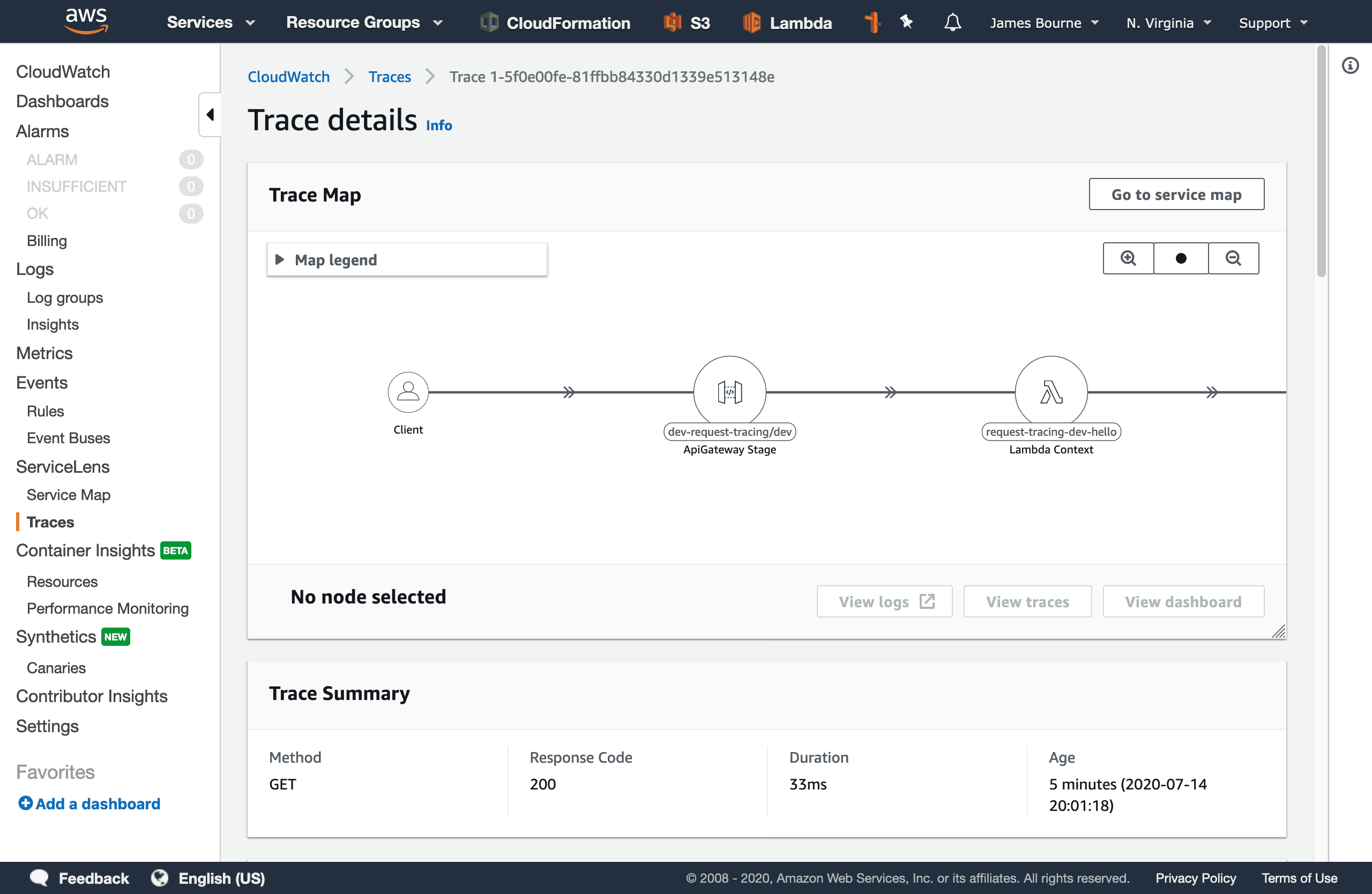Open the notifications bell
The height and width of the screenshot is (894, 1372).
(952, 23)
